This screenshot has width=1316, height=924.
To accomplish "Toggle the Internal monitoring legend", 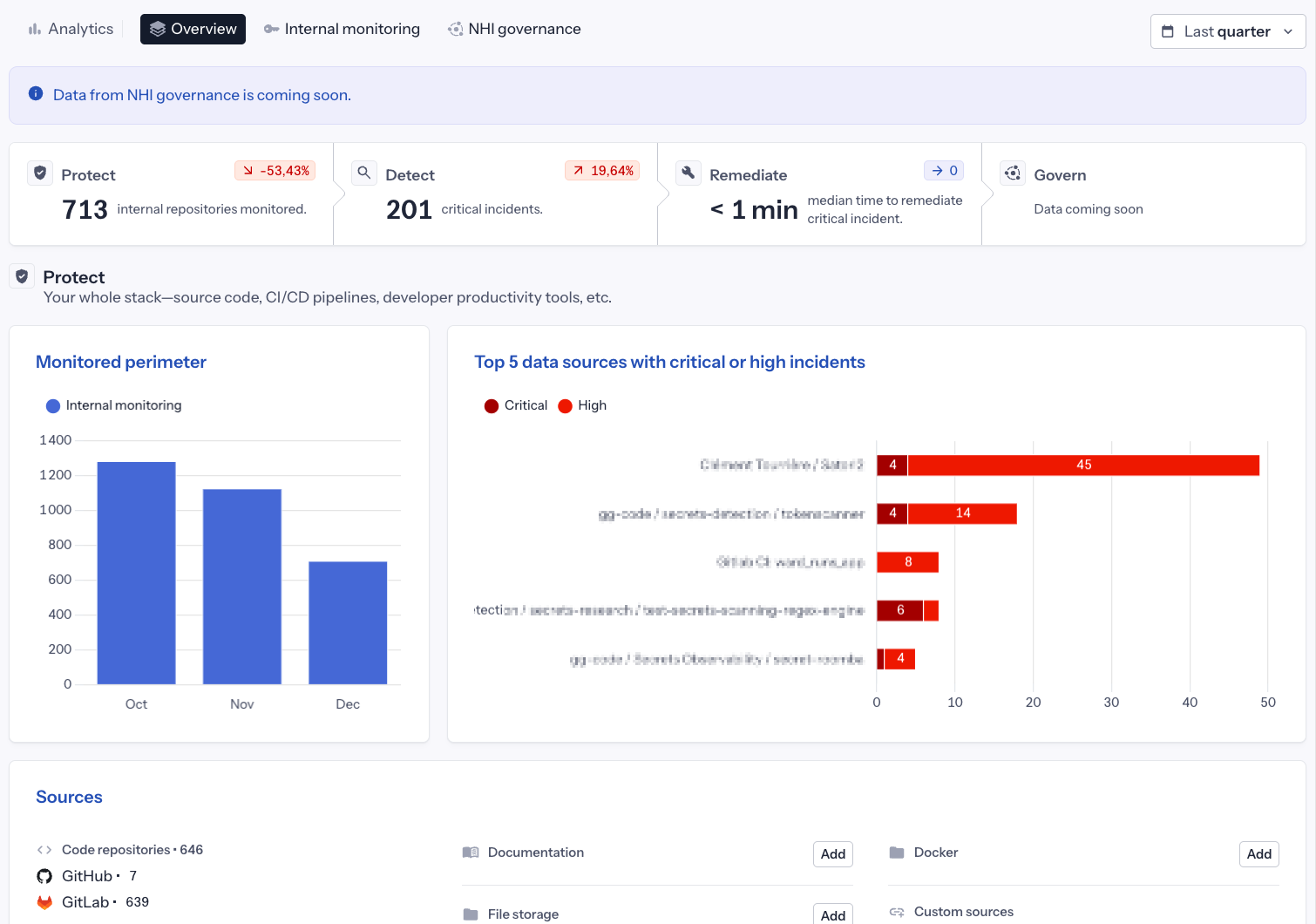I will click(113, 405).
